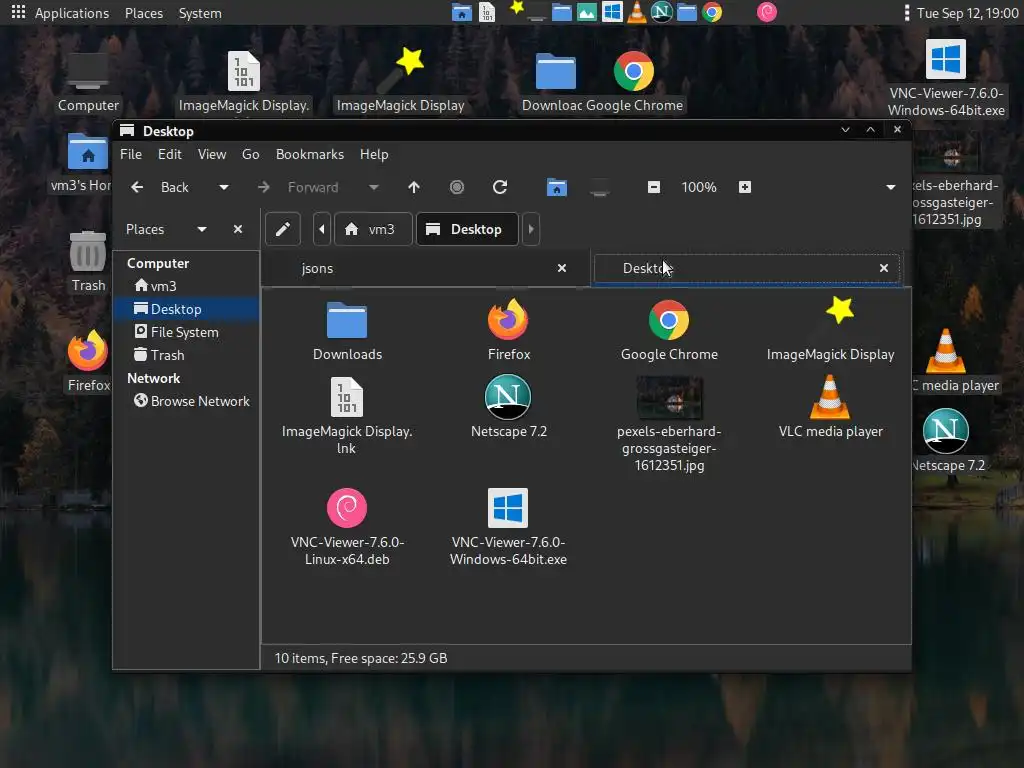
Task: Select the Firefox launcher in file view
Action: tap(508, 320)
